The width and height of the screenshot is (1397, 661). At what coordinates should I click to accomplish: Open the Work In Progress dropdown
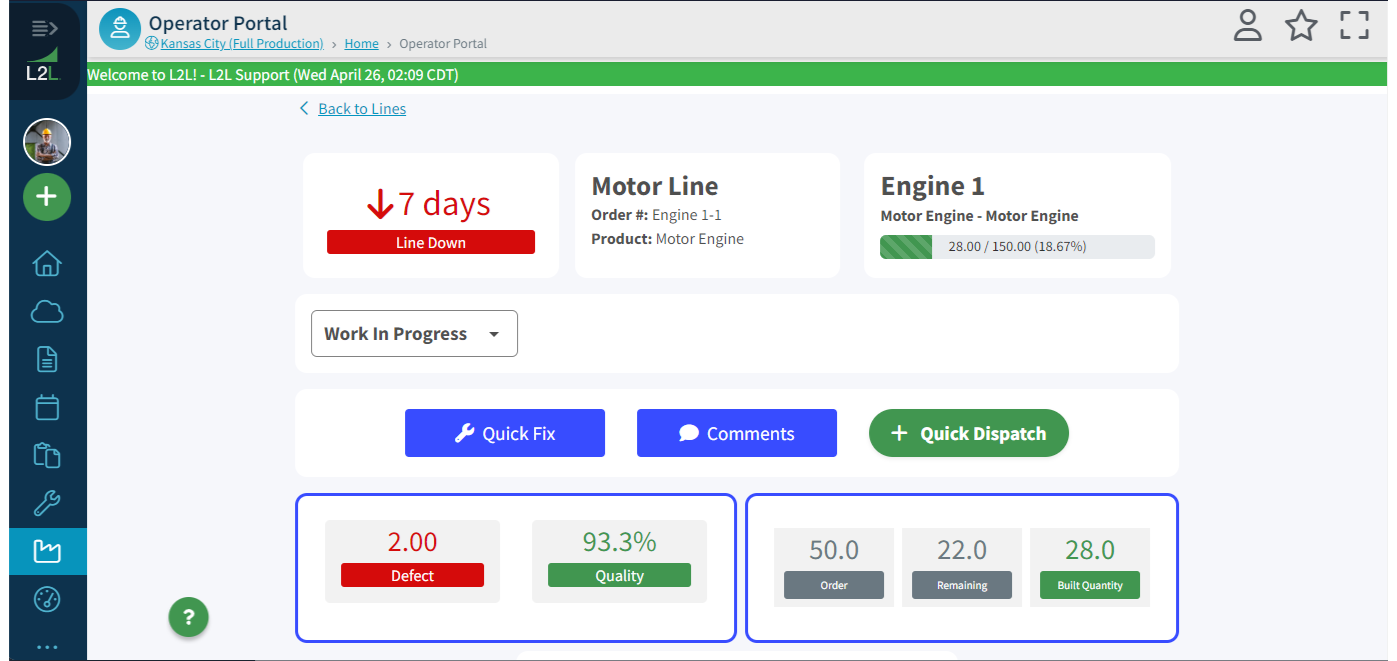click(414, 334)
